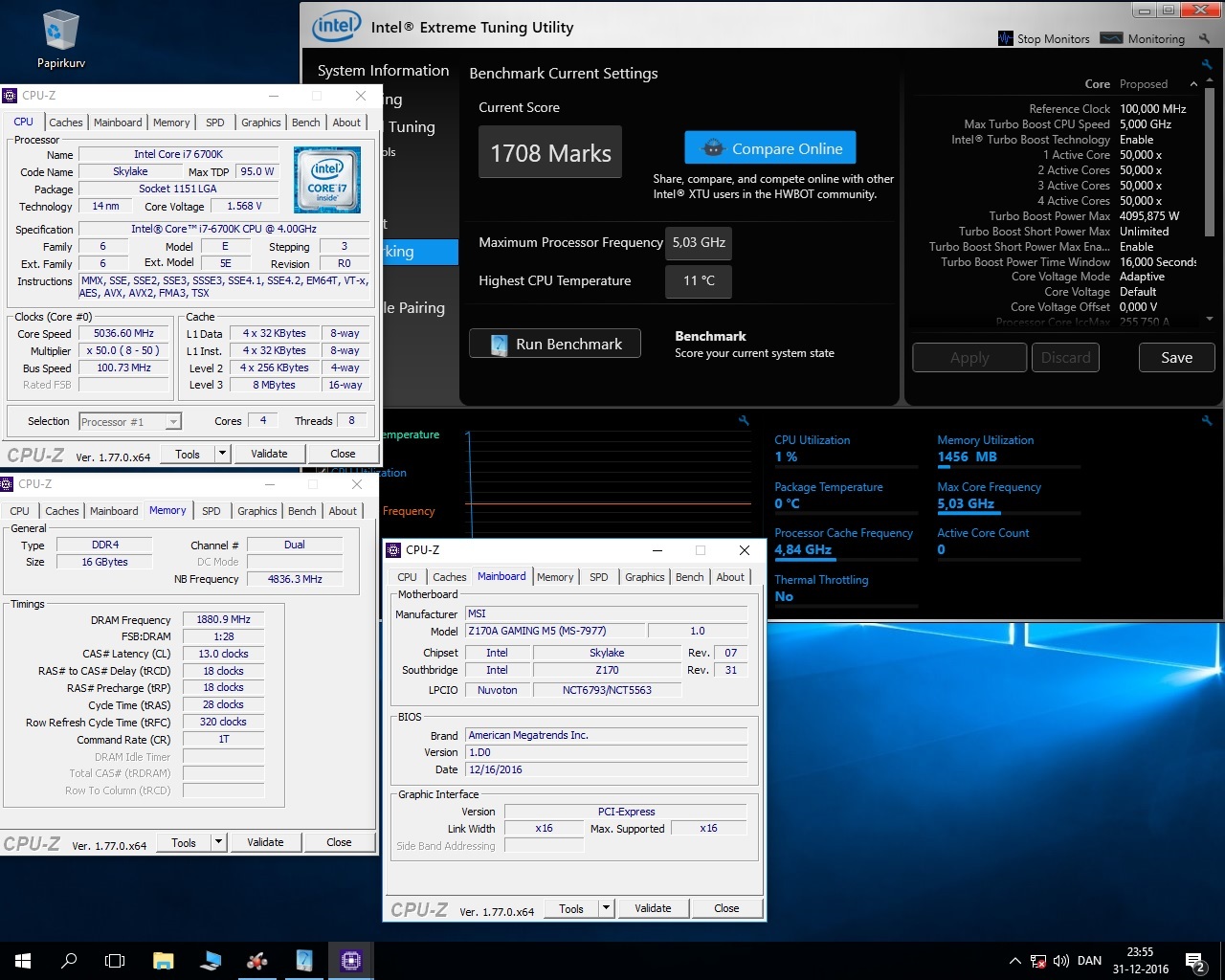Click the '5,03 GHz' maximum processor frequency value

(x=699, y=242)
